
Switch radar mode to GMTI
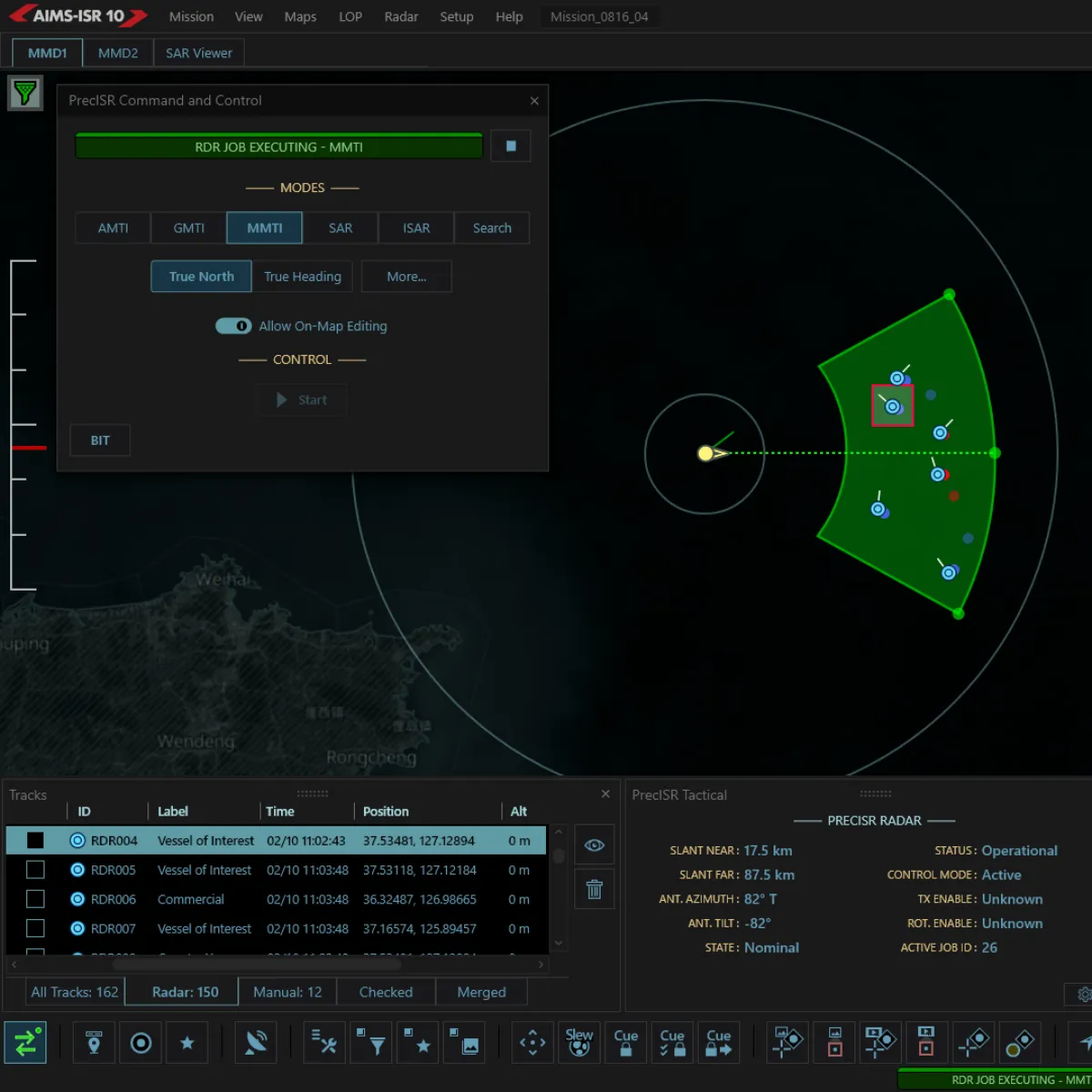(188, 227)
